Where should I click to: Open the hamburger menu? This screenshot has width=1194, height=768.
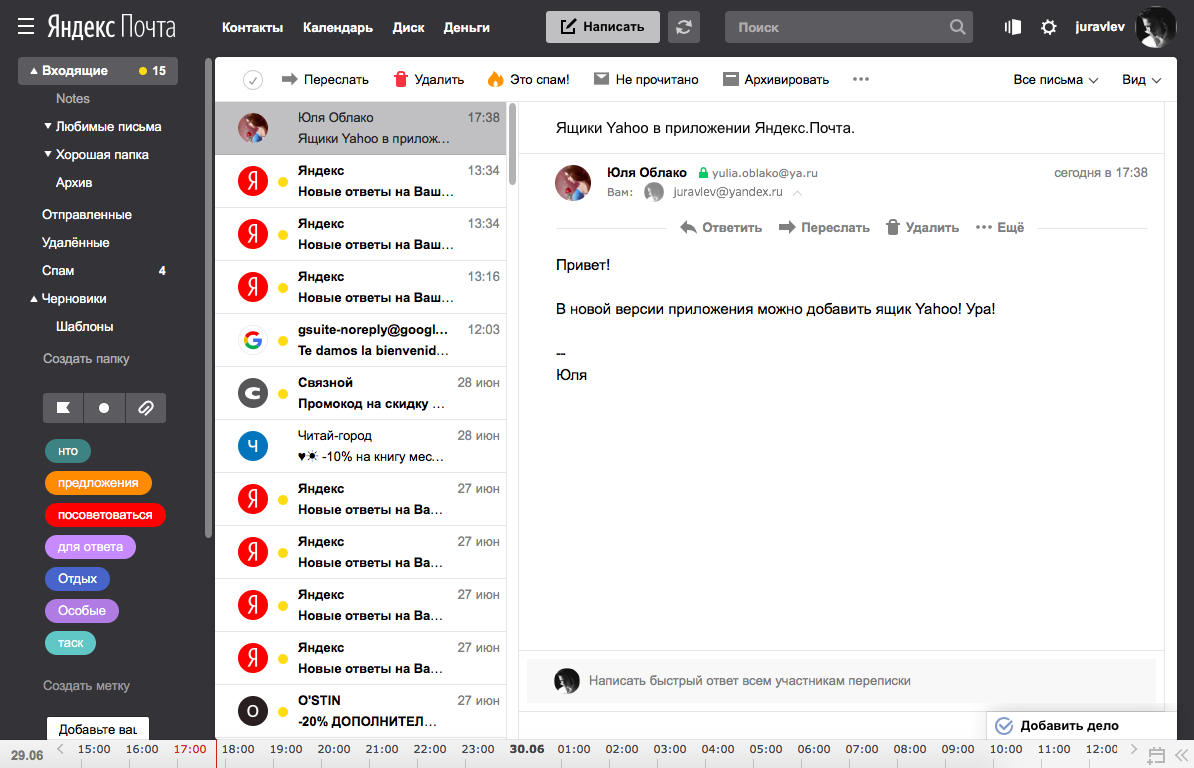(x=26, y=27)
